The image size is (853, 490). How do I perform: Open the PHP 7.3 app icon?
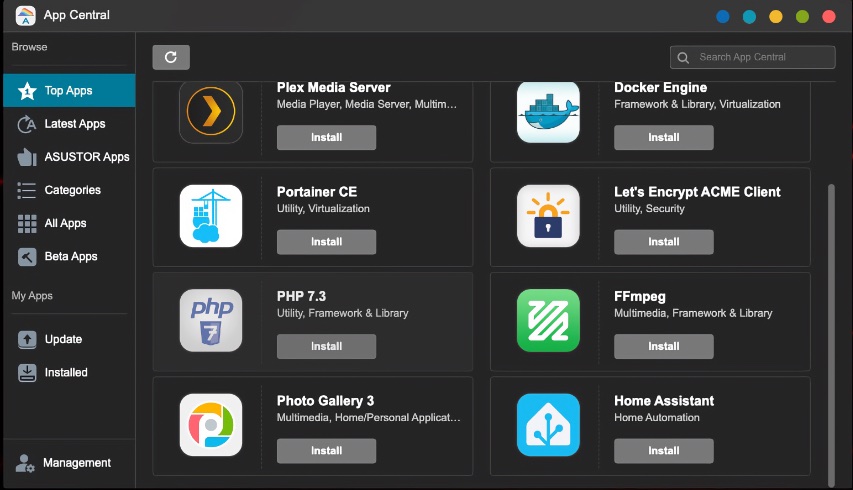(211, 320)
